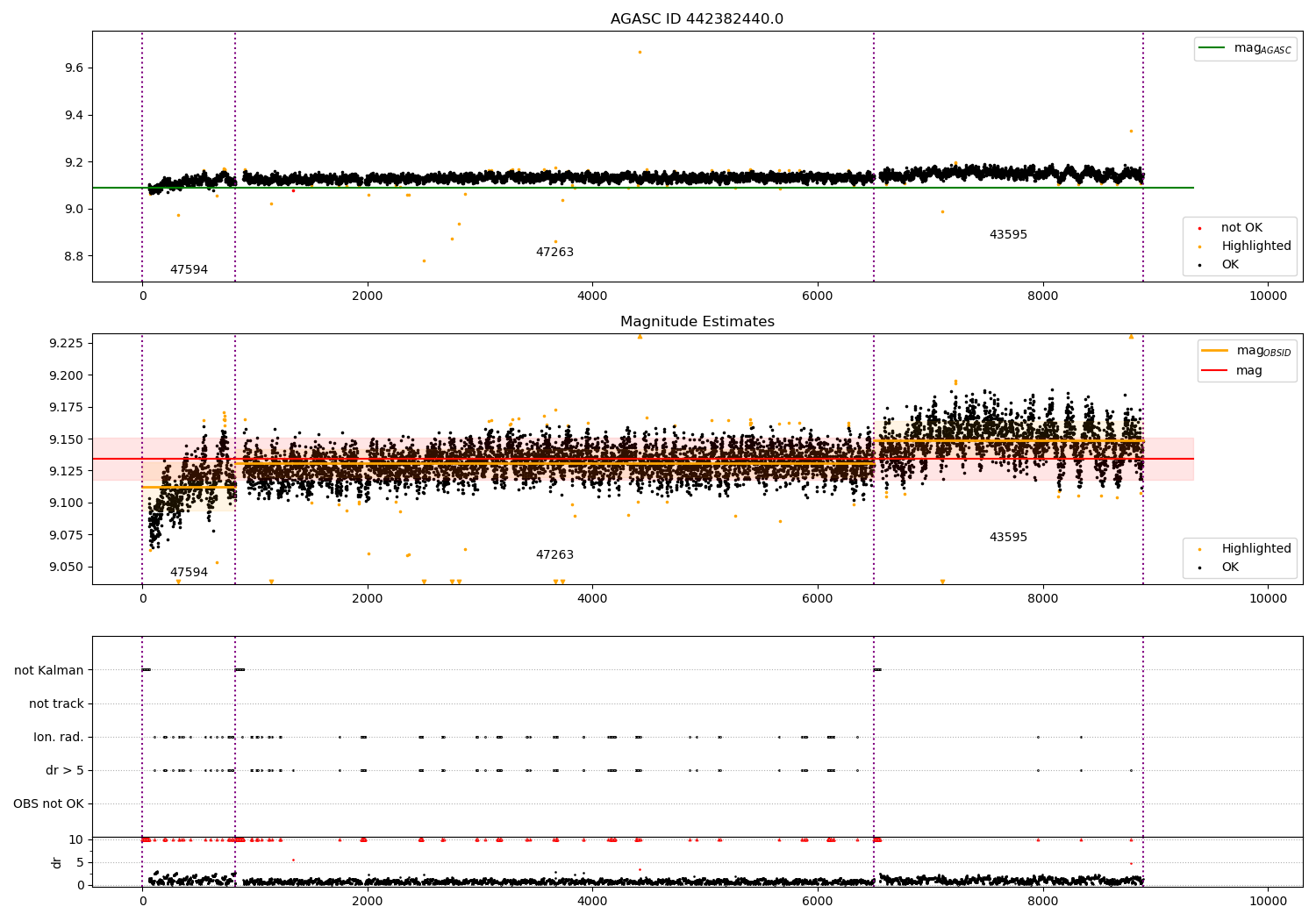This screenshot has width=1316, height=921.
Task: Click the '43595' label in Magnitude Estimates panel
Action: (1008, 538)
